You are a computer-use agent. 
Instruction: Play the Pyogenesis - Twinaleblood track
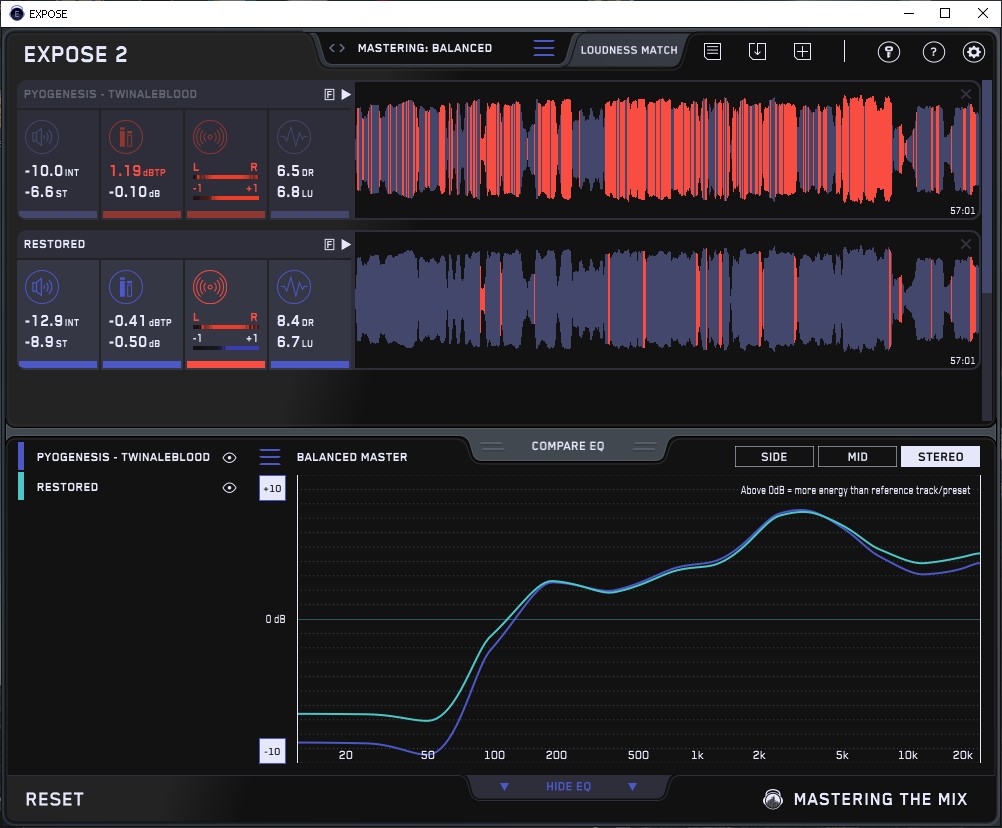click(346, 95)
